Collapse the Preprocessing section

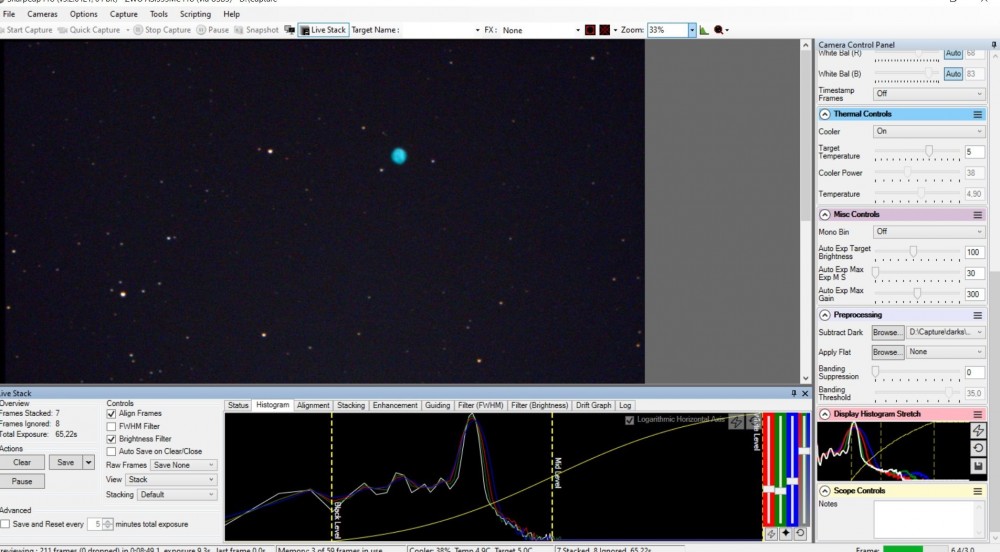tap(825, 315)
